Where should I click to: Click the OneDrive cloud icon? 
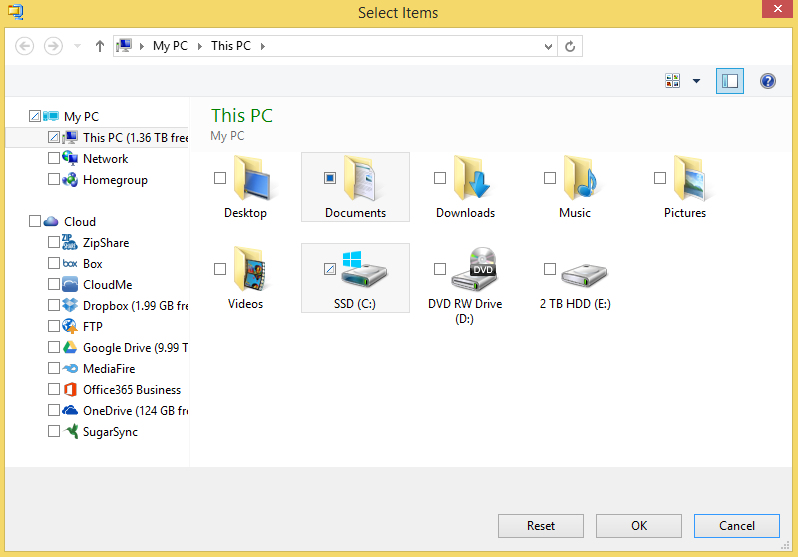[70, 410]
